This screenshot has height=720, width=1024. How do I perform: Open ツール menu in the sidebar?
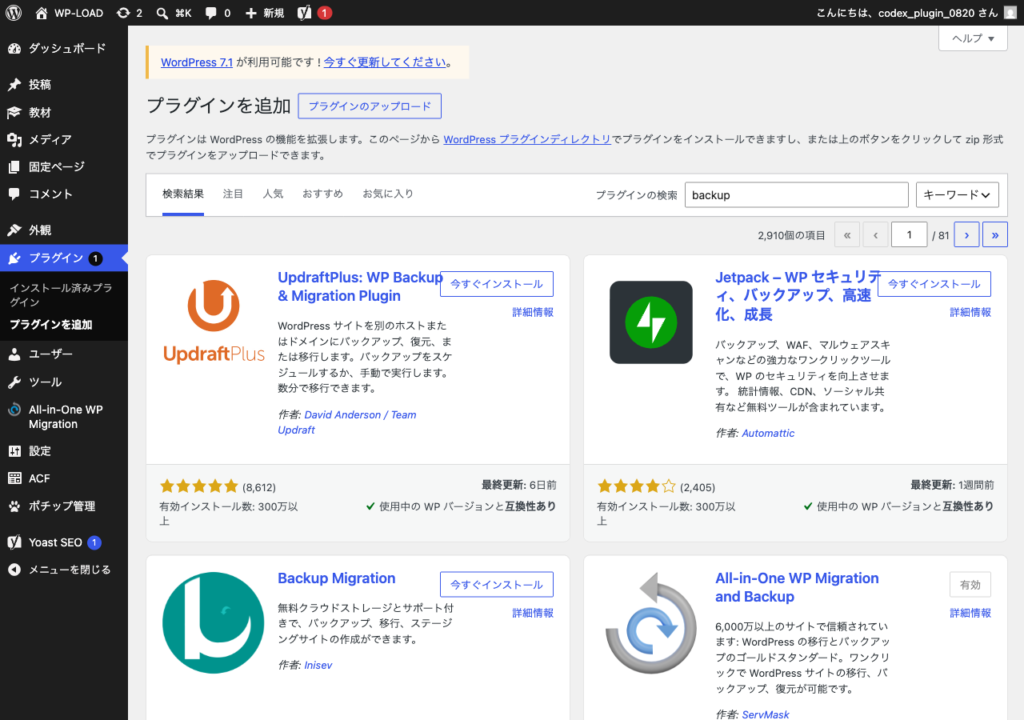pos(64,382)
